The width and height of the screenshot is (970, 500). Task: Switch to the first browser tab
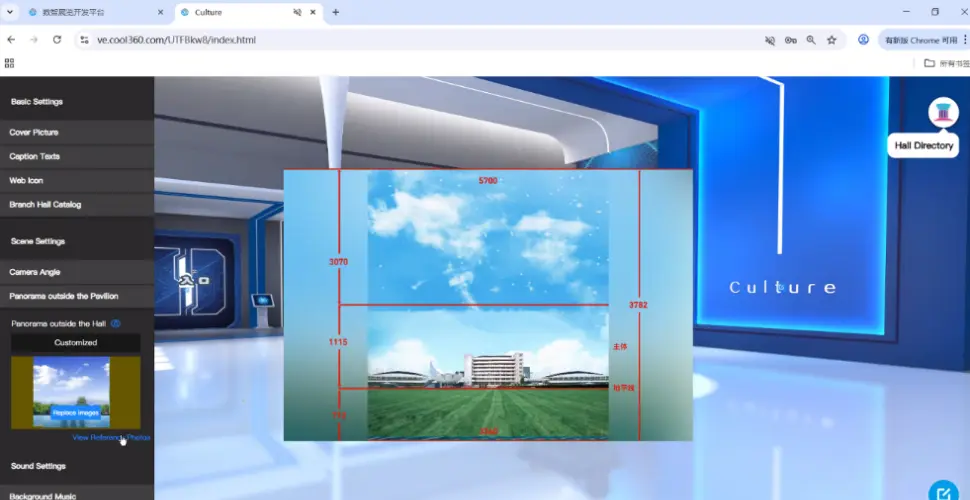[x=95, y=12]
